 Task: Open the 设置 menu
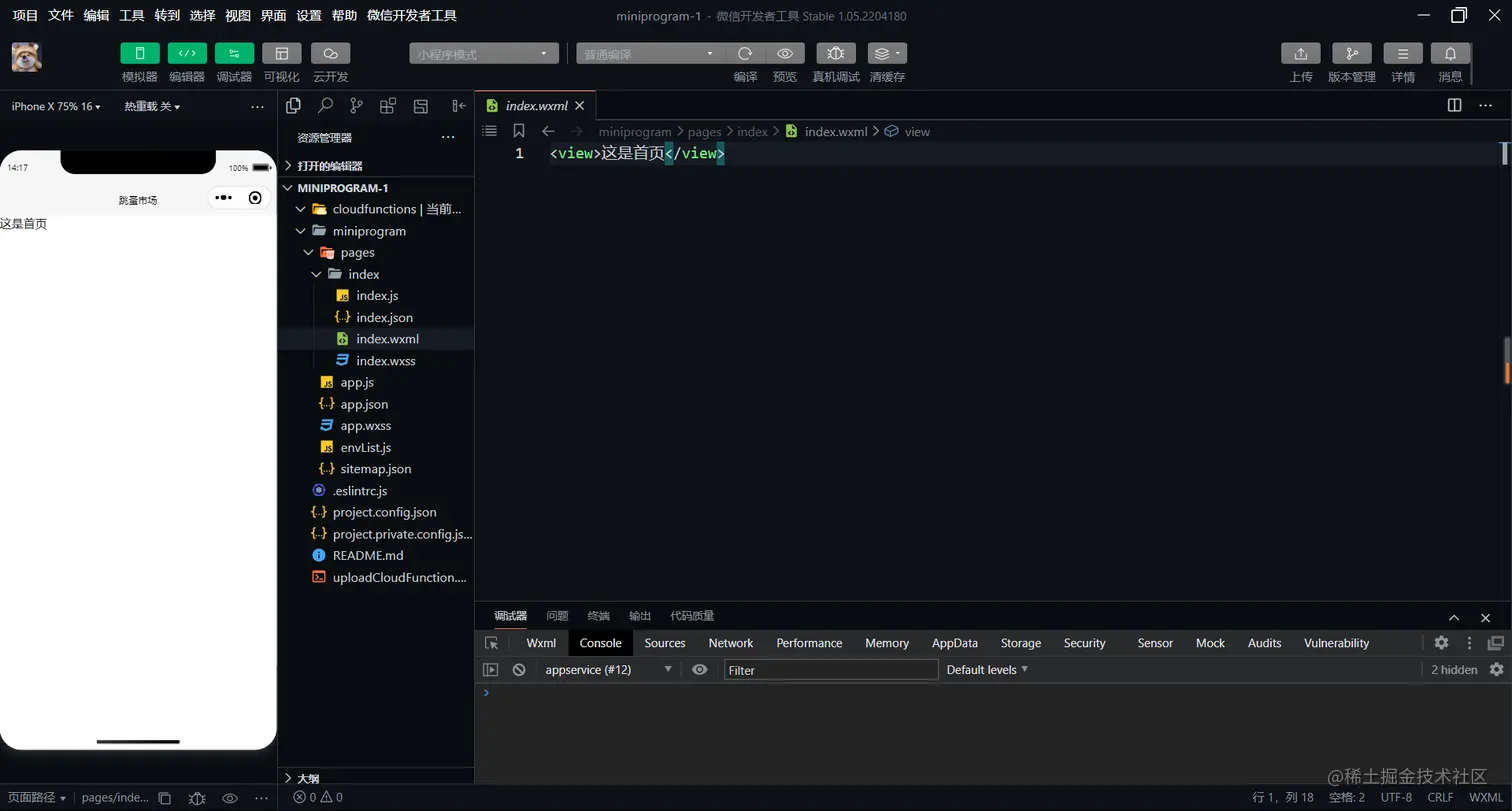pos(309,15)
